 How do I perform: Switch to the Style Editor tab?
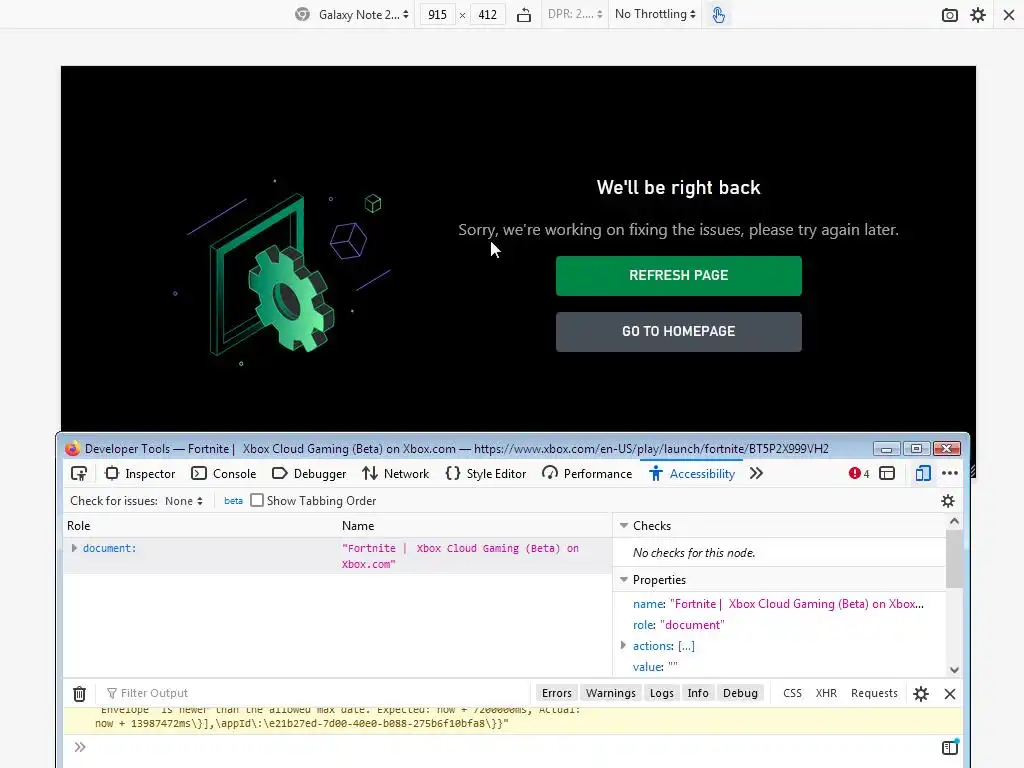[485, 473]
